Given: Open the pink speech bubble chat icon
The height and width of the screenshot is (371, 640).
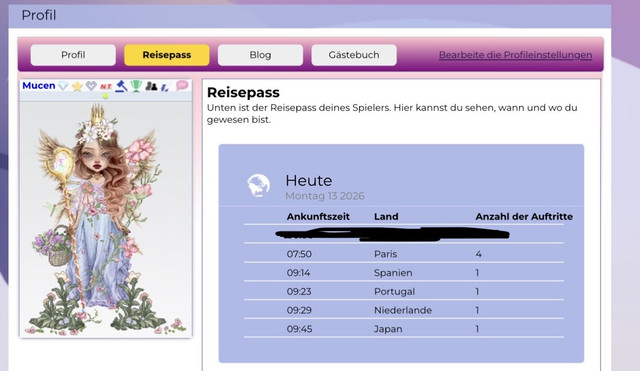Looking at the screenshot, I should pos(182,85).
